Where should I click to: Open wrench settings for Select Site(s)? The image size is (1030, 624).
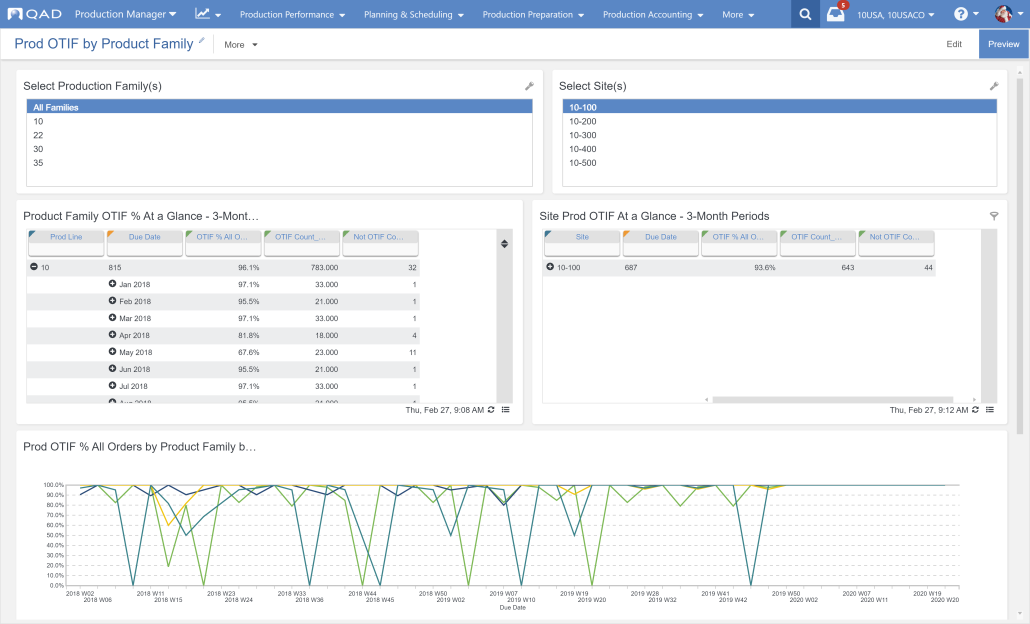(994, 86)
